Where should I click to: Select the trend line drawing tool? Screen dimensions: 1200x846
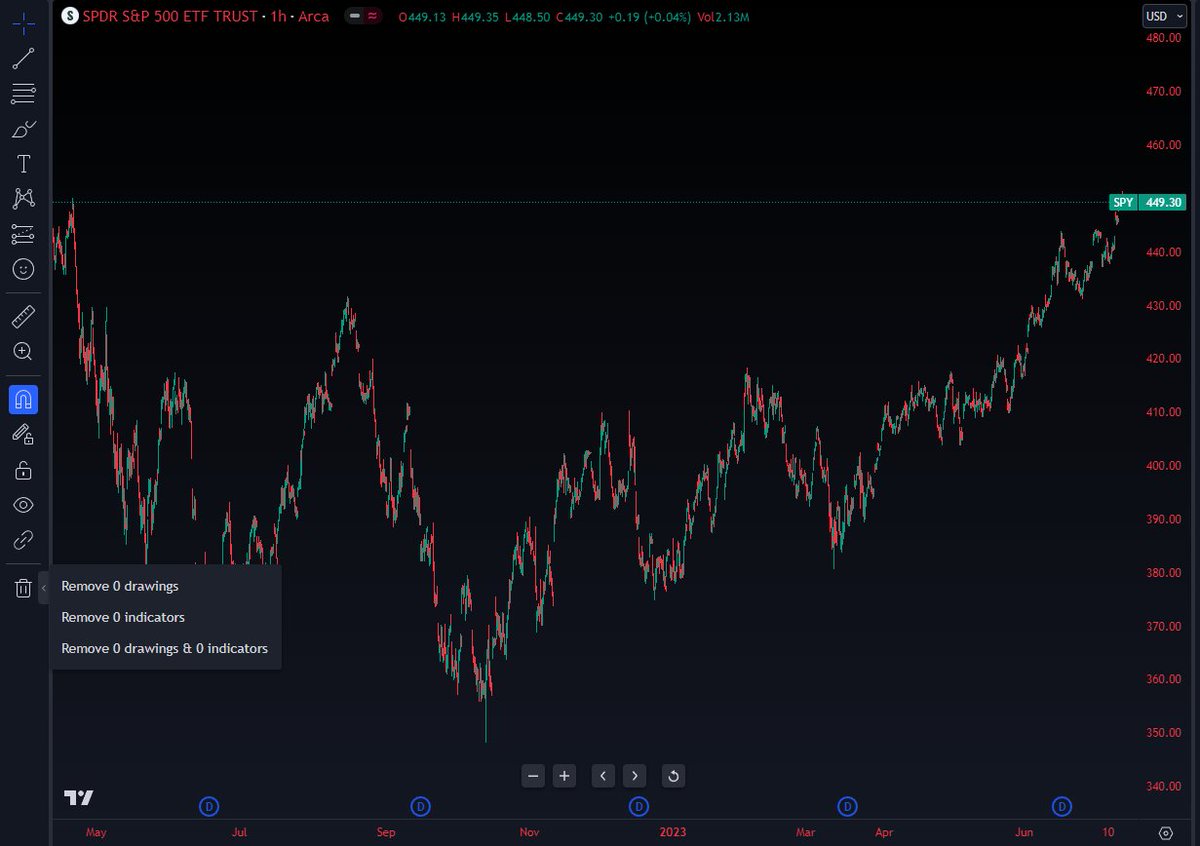pyautogui.click(x=23, y=58)
